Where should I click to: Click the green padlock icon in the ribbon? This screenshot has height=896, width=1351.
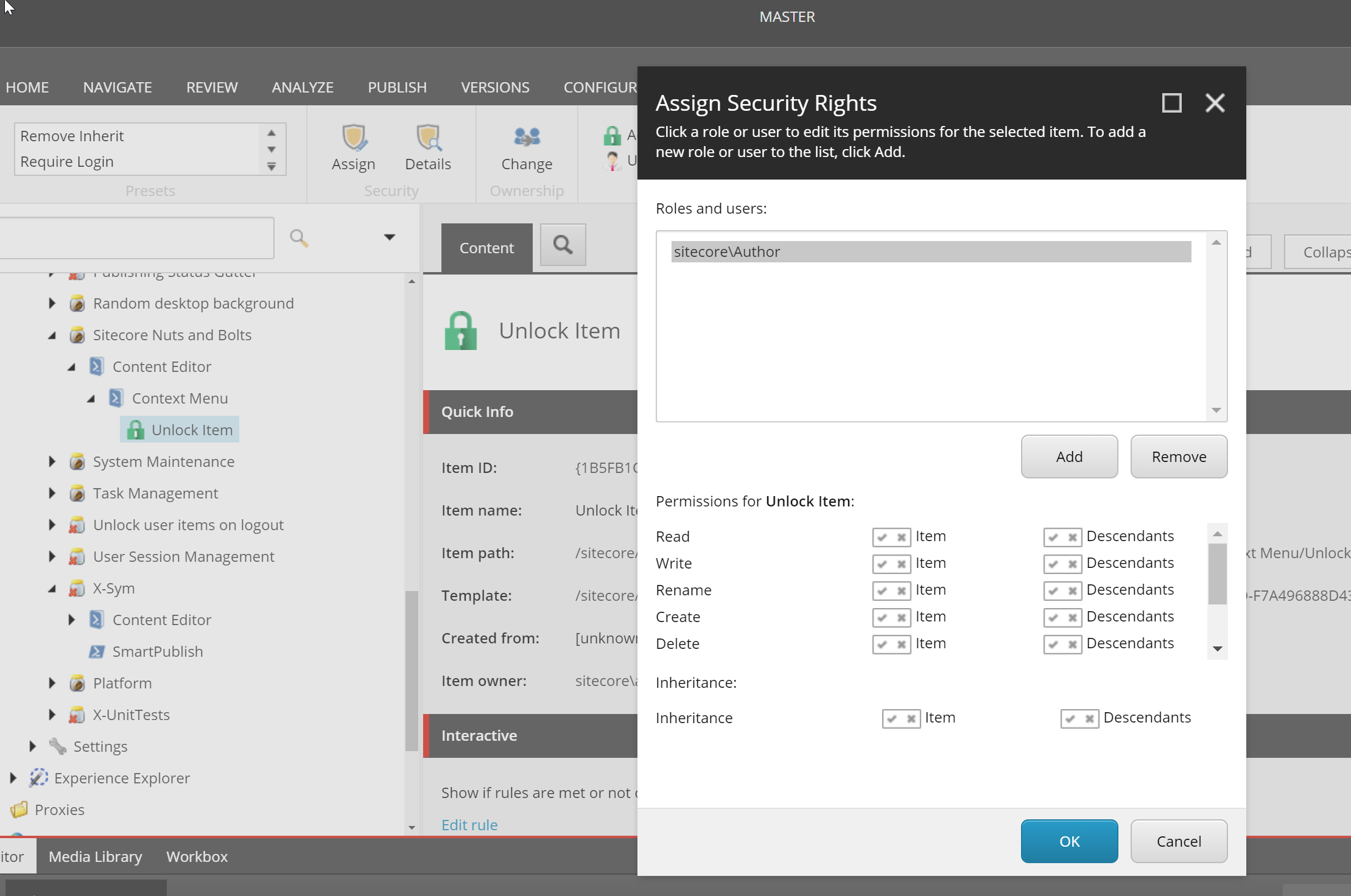[x=612, y=135]
